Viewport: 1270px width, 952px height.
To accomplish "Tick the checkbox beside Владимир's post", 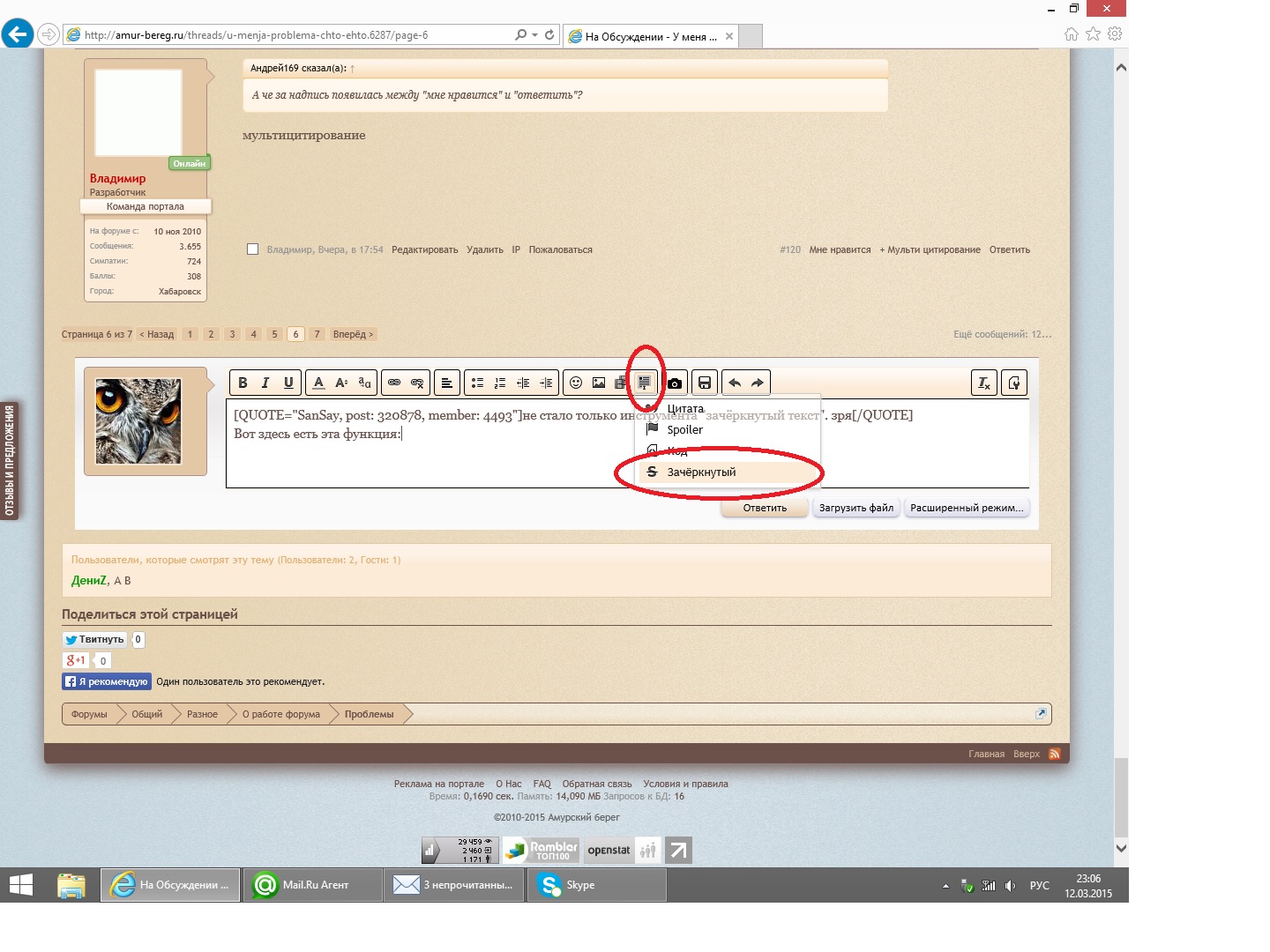I will pyautogui.click(x=253, y=249).
